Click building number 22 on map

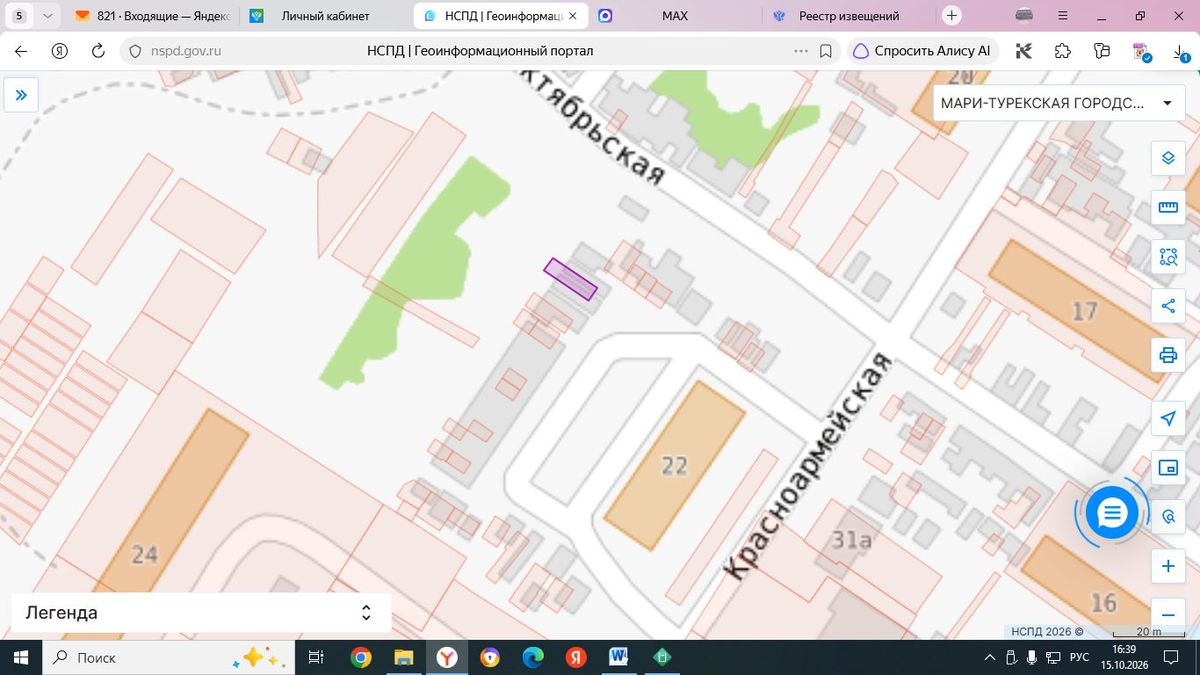tap(675, 465)
